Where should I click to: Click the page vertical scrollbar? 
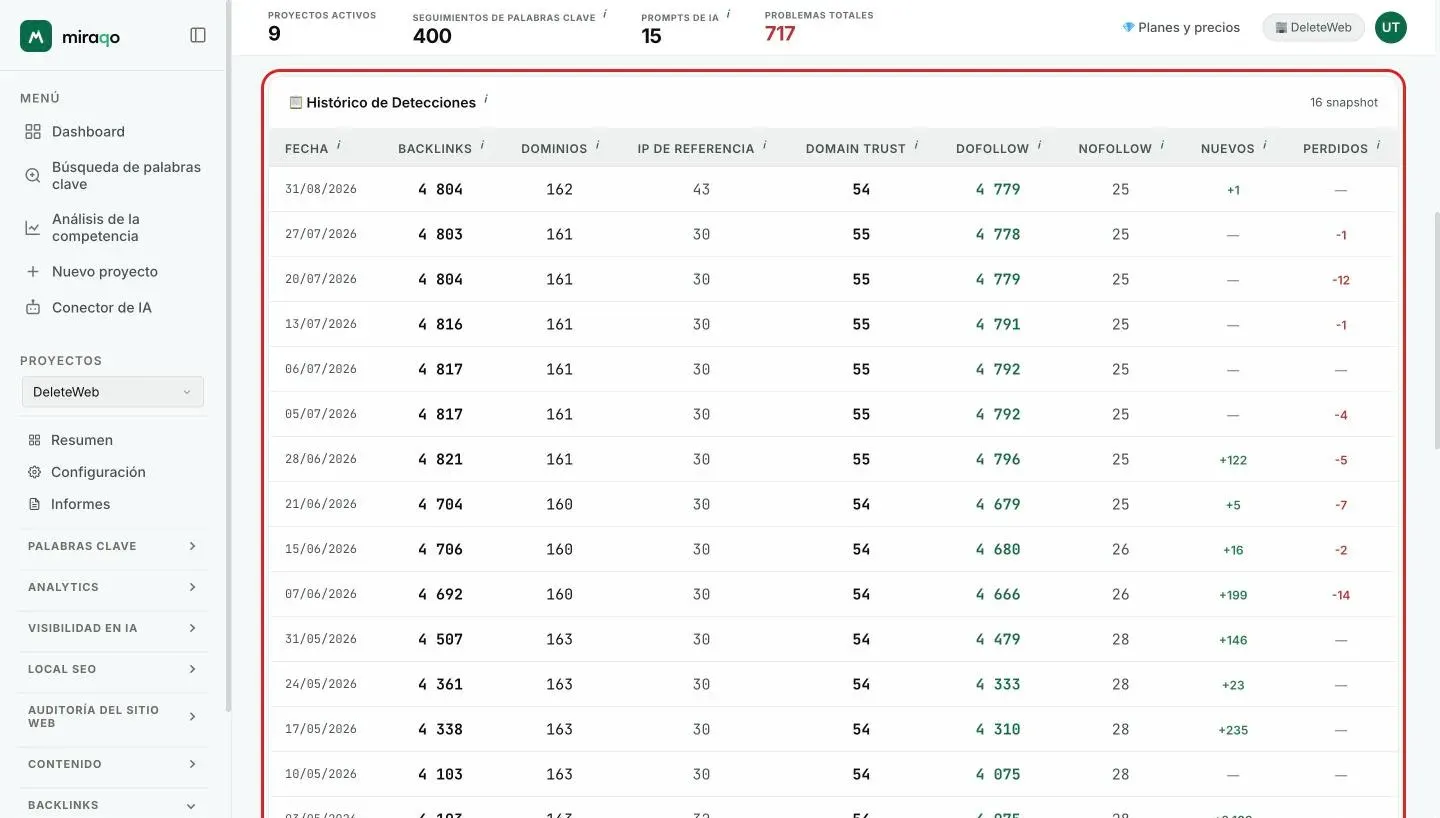(1436, 330)
